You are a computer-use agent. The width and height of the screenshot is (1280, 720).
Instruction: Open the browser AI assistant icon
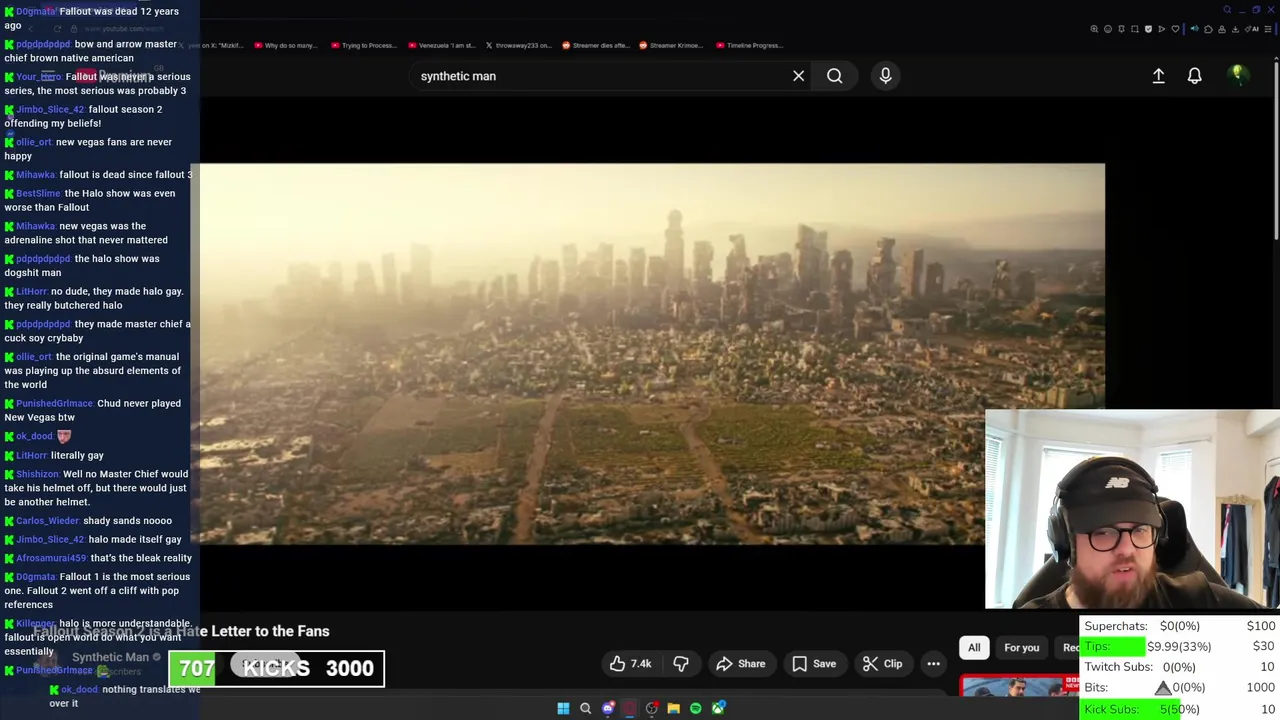pyautogui.click(x=1250, y=29)
